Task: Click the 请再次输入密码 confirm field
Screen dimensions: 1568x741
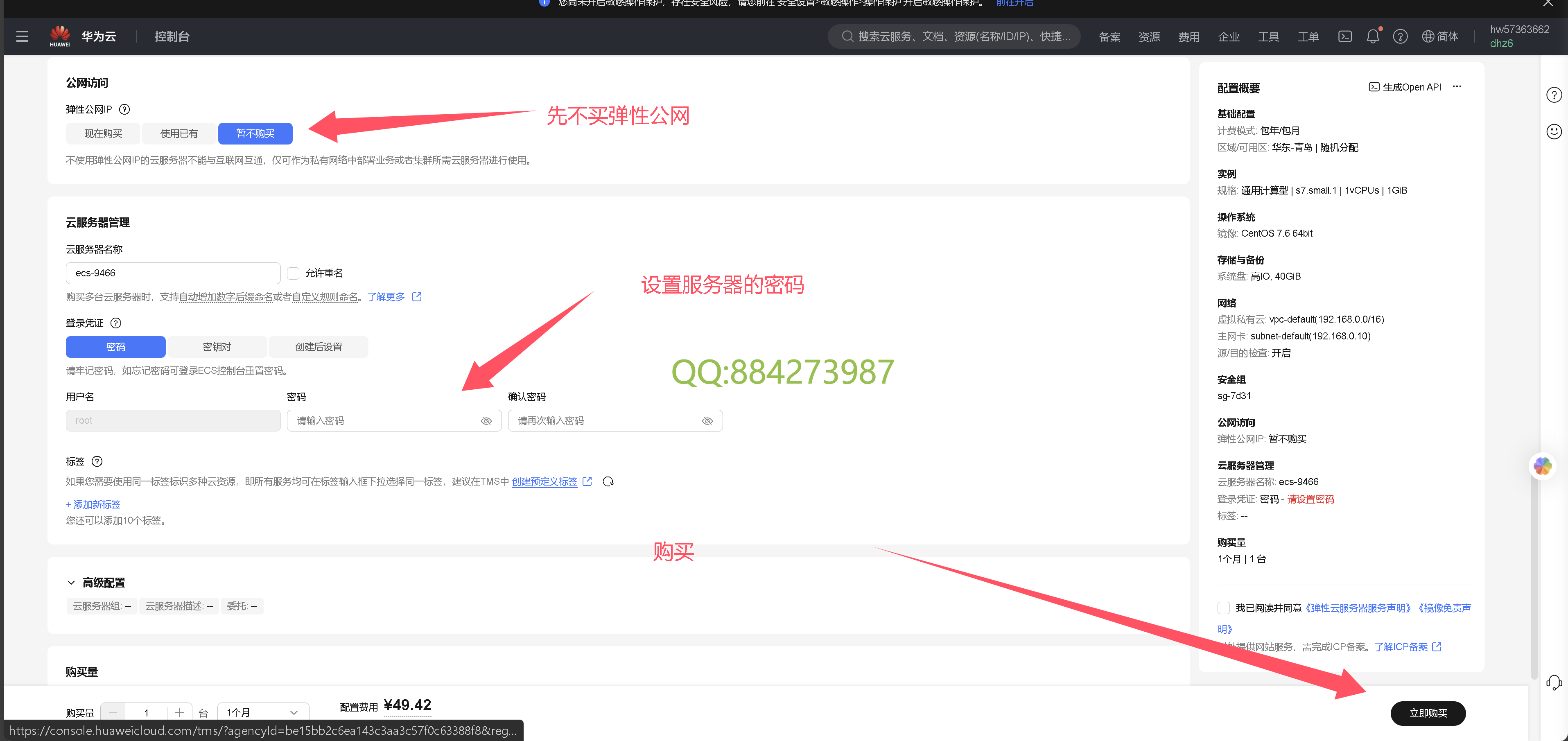Action: coord(615,421)
